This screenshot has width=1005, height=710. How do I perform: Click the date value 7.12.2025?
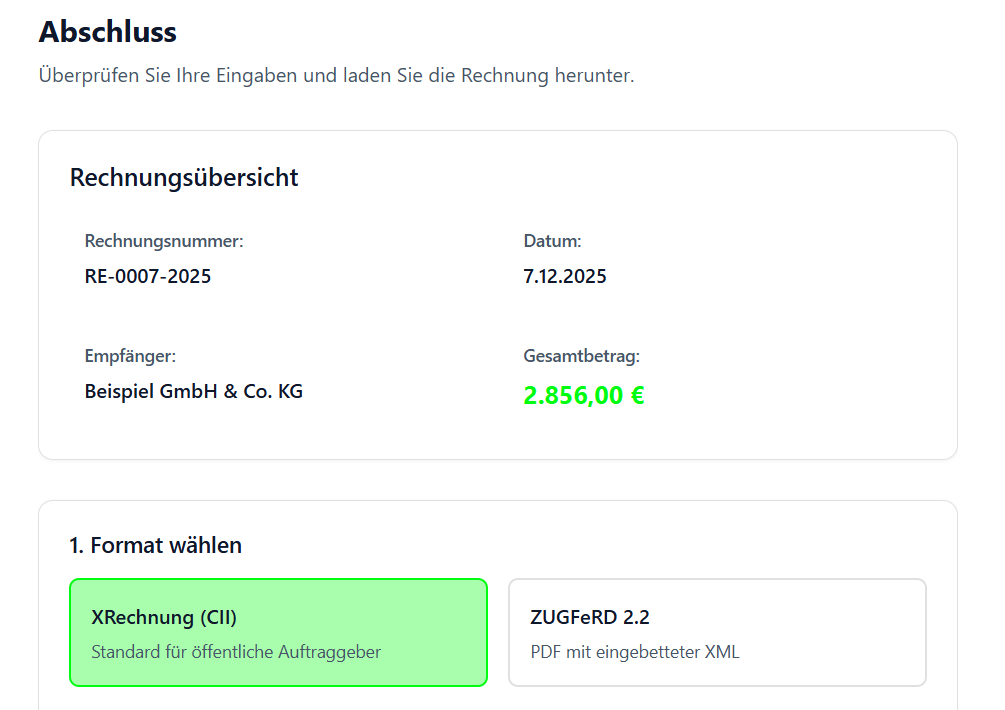(x=563, y=276)
